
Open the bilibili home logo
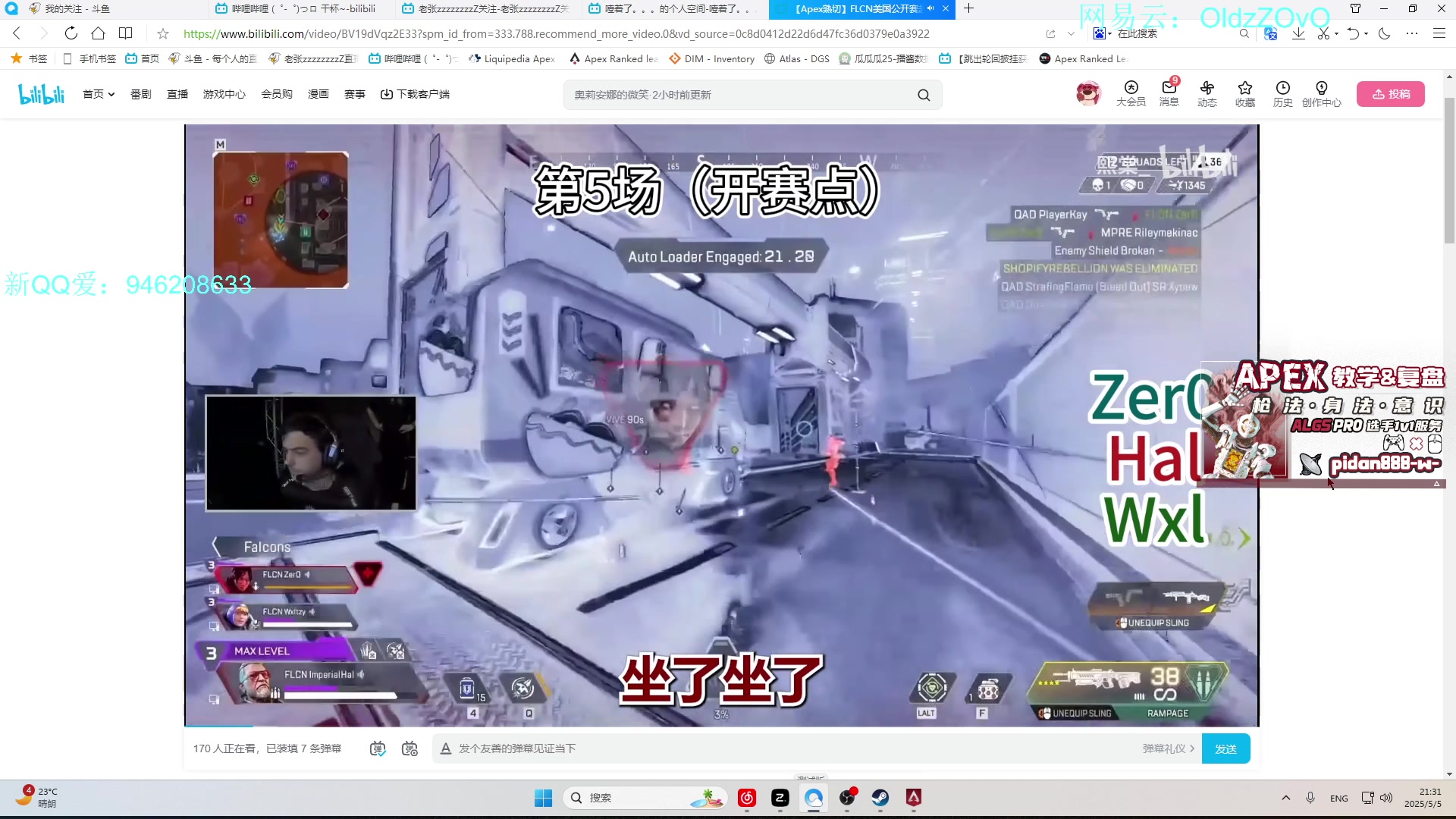(x=42, y=94)
